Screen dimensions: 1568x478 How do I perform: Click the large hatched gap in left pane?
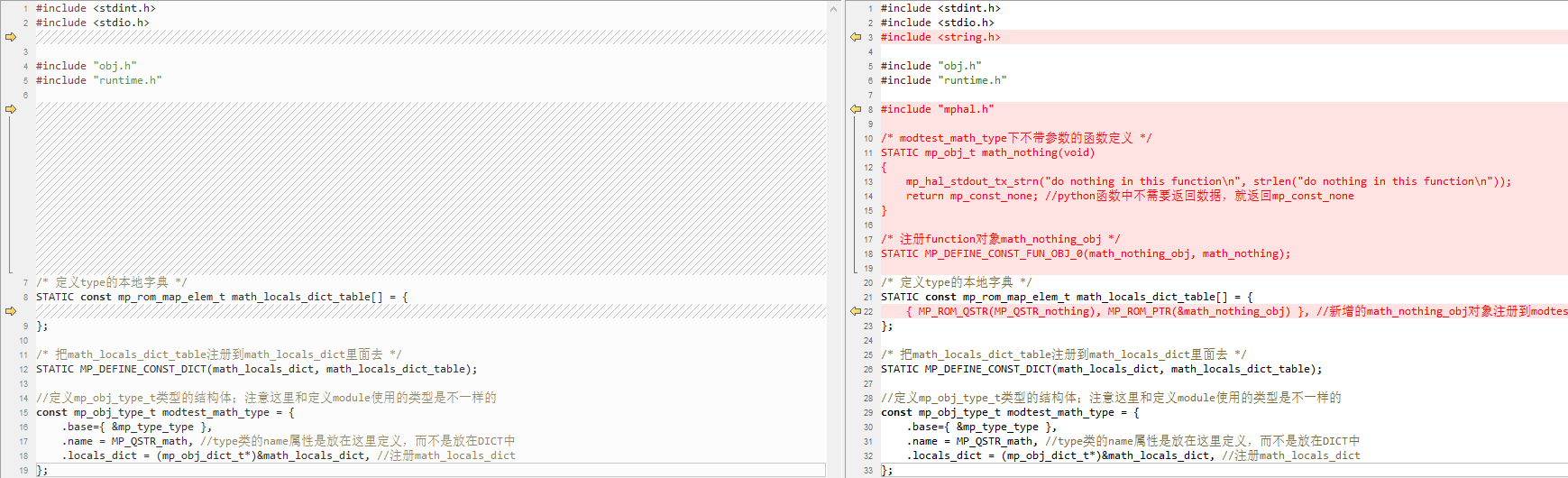(x=430, y=188)
